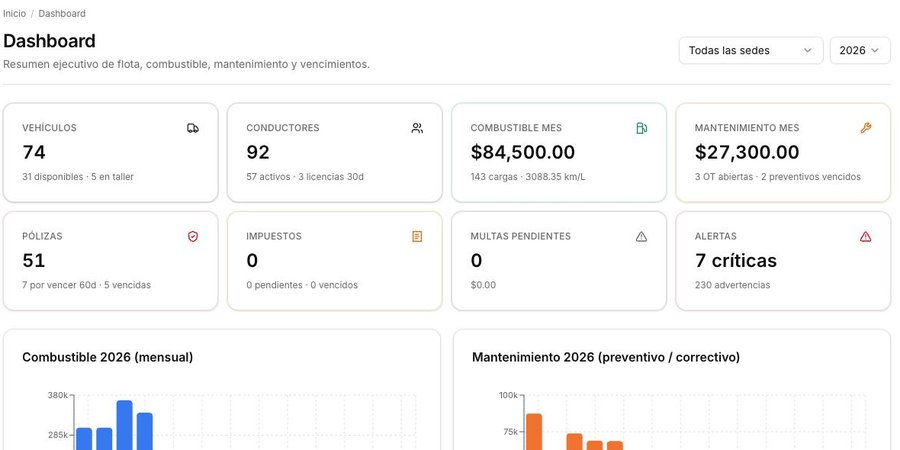Screen dimensions: 900x450
Task: Click the wrench icon in Mantenimiento Mes
Action: pos(866,128)
